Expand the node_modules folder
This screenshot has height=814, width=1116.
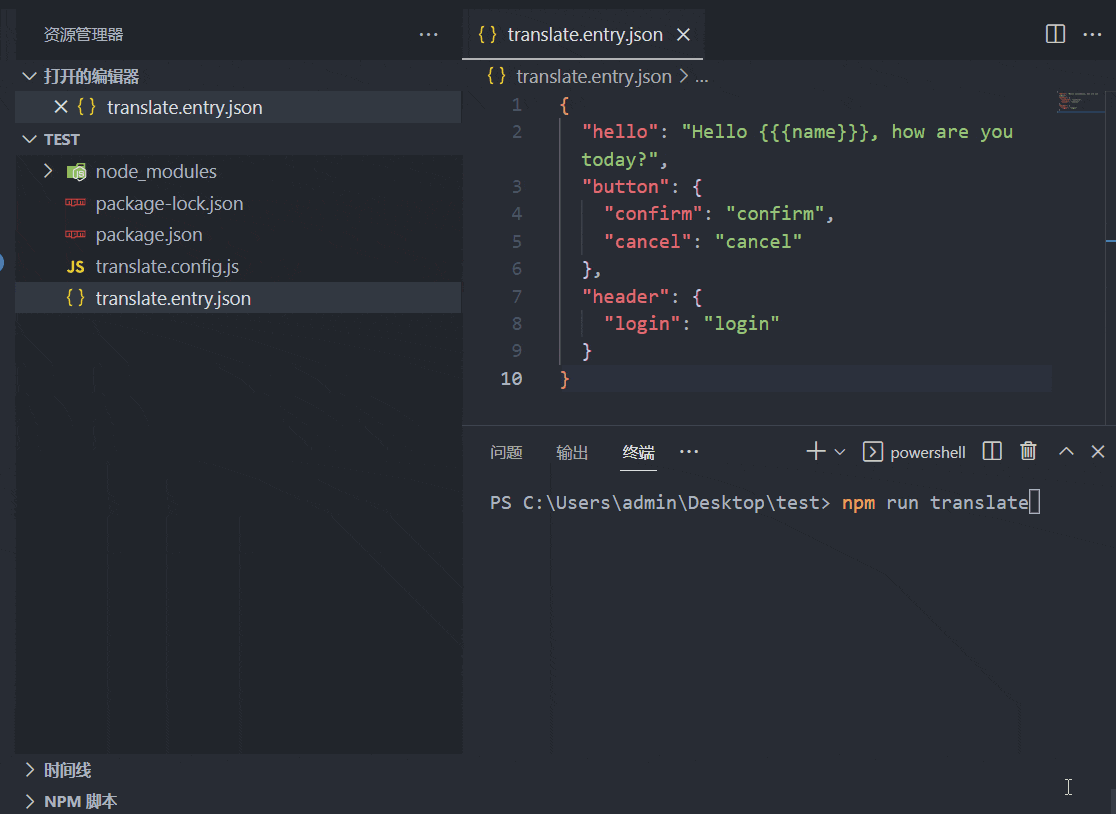[x=48, y=171]
